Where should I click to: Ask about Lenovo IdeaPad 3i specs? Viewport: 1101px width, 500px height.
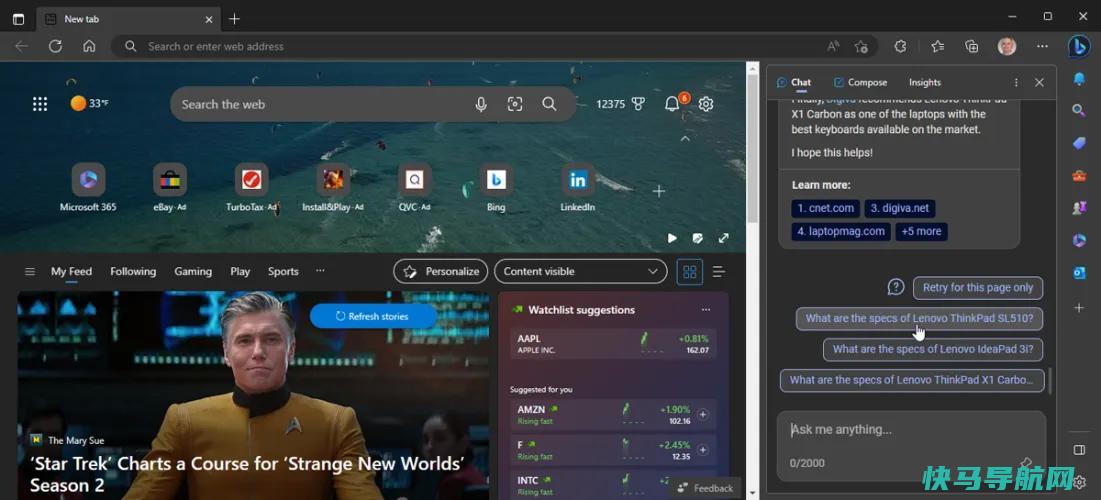(x=932, y=349)
